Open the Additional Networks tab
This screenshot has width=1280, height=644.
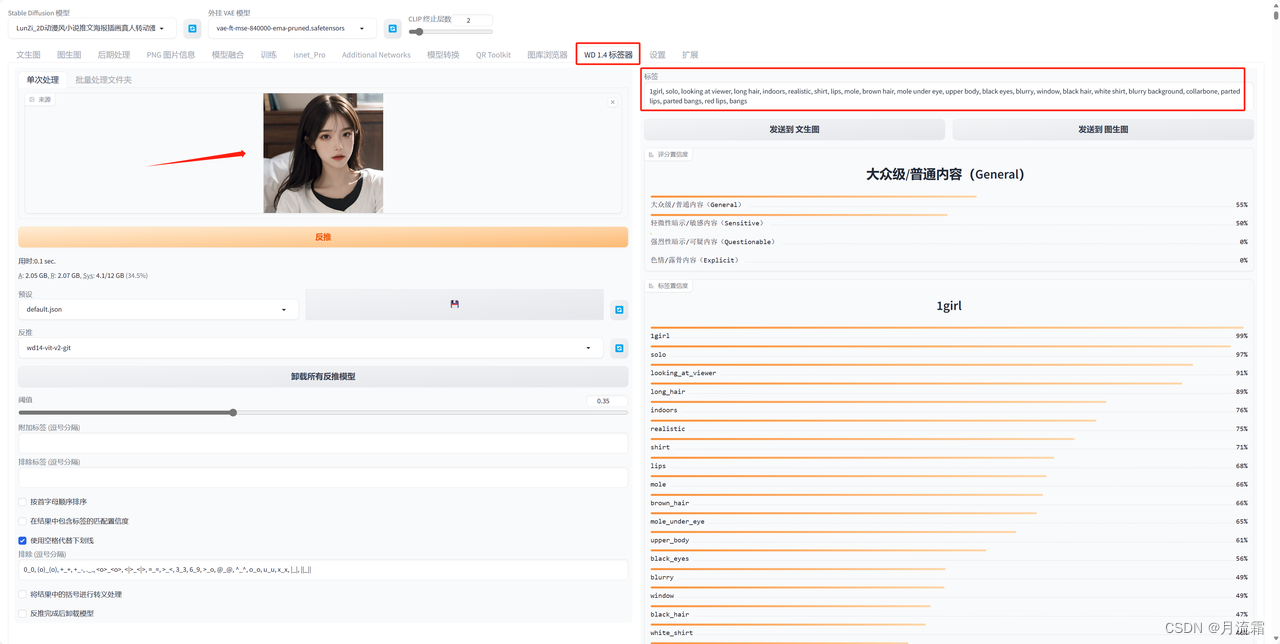click(x=376, y=55)
